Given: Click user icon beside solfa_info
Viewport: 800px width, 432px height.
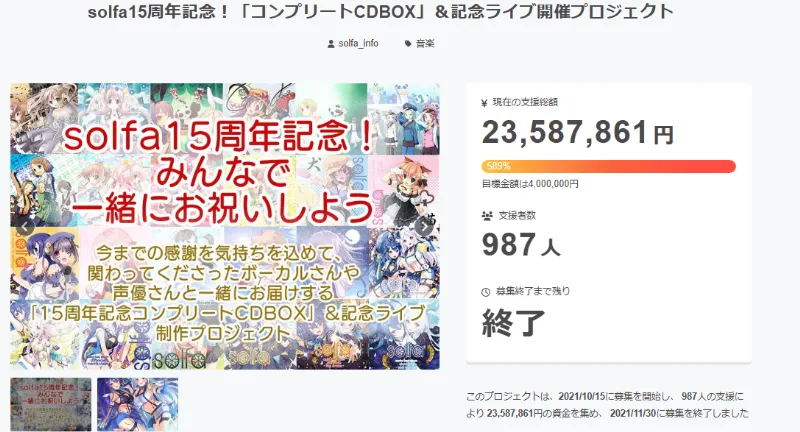Looking at the screenshot, I should (331, 44).
